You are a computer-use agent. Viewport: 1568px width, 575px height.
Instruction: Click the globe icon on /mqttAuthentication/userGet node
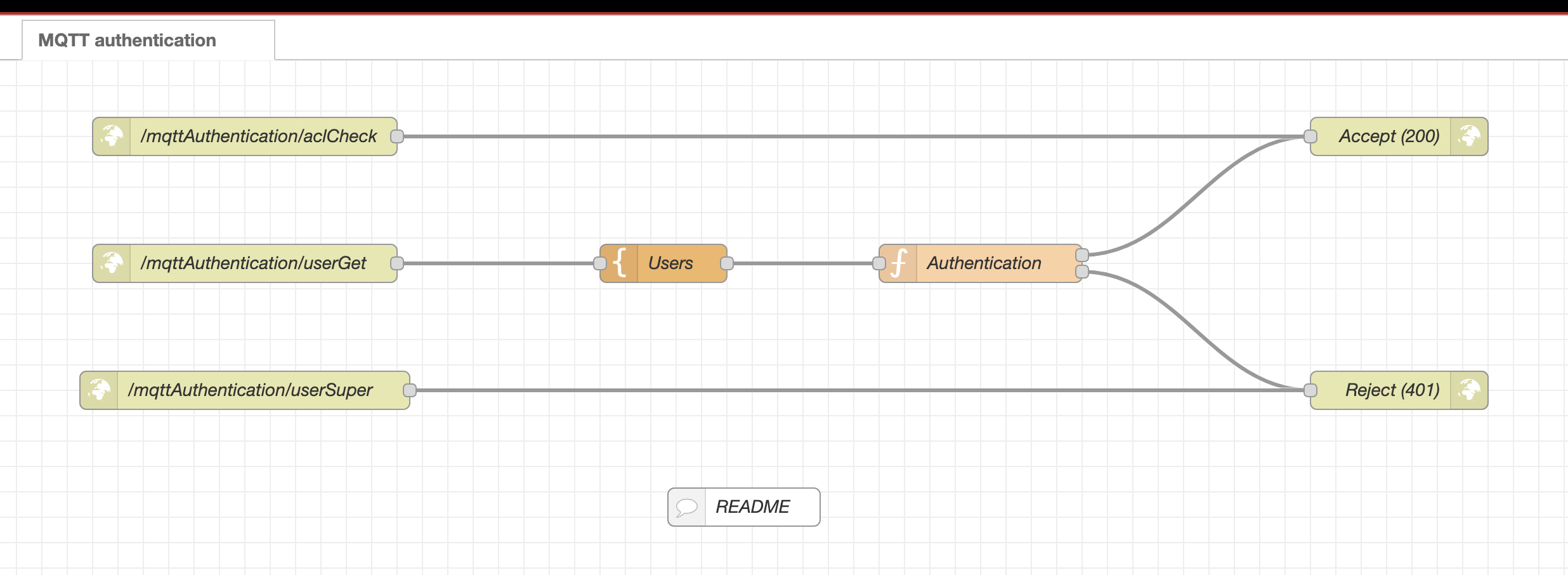112,263
